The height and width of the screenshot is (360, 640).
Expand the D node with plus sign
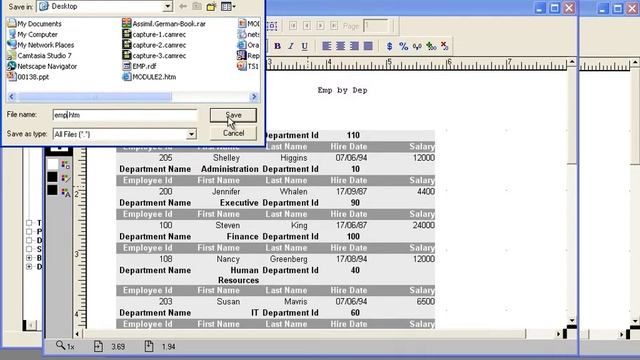(x=29, y=267)
